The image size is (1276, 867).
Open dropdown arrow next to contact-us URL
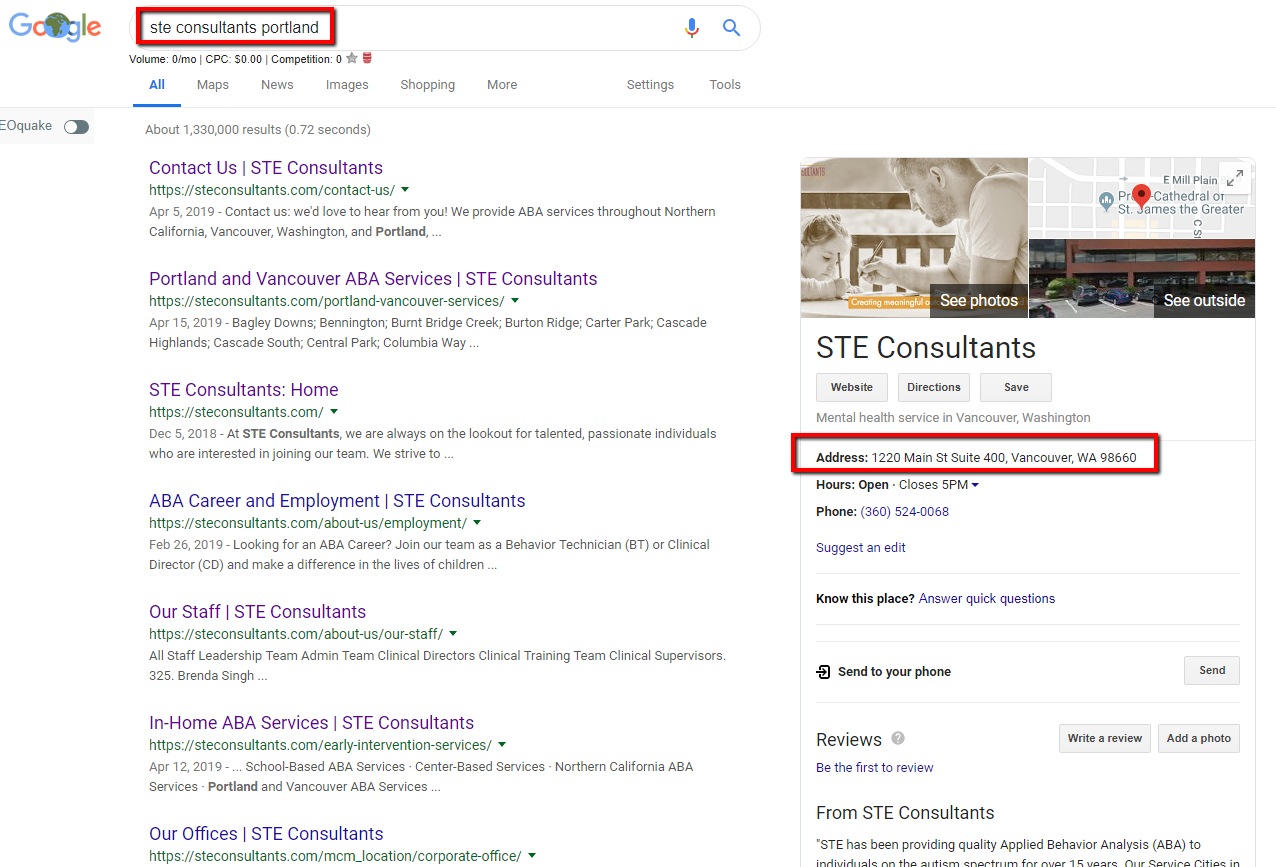(405, 189)
